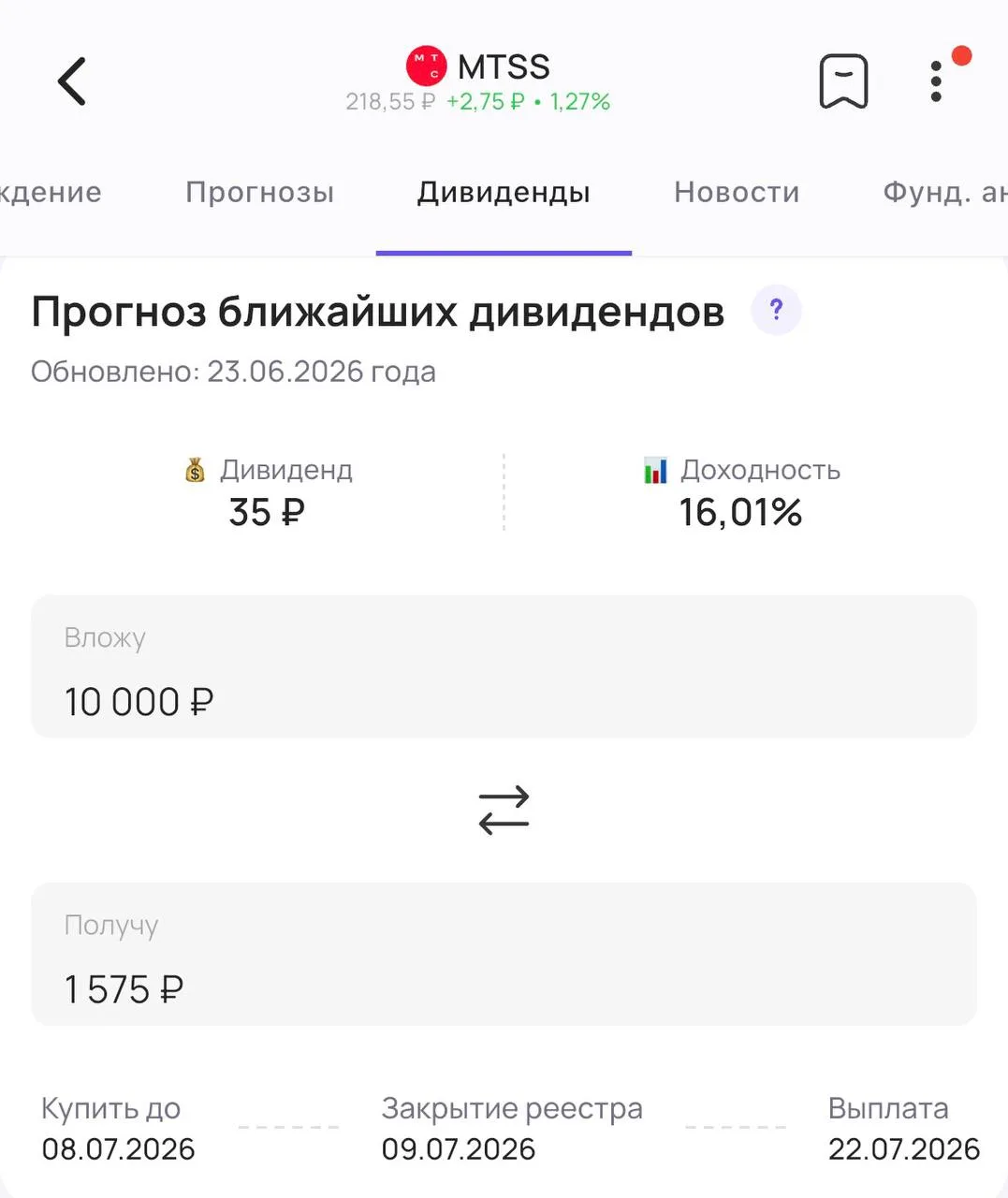
Task: Open the bookmark favorites icon
Action: point(843,81)
